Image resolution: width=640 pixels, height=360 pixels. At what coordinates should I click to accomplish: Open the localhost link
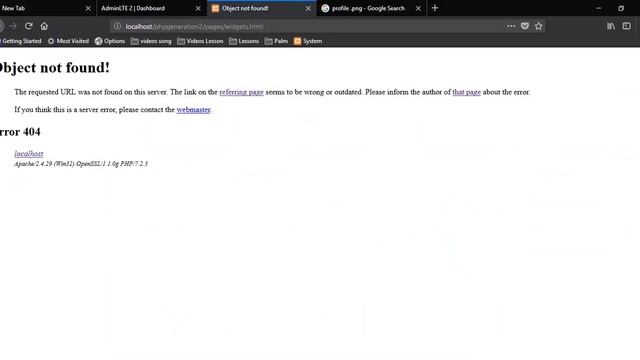click(x=29, y=154)
